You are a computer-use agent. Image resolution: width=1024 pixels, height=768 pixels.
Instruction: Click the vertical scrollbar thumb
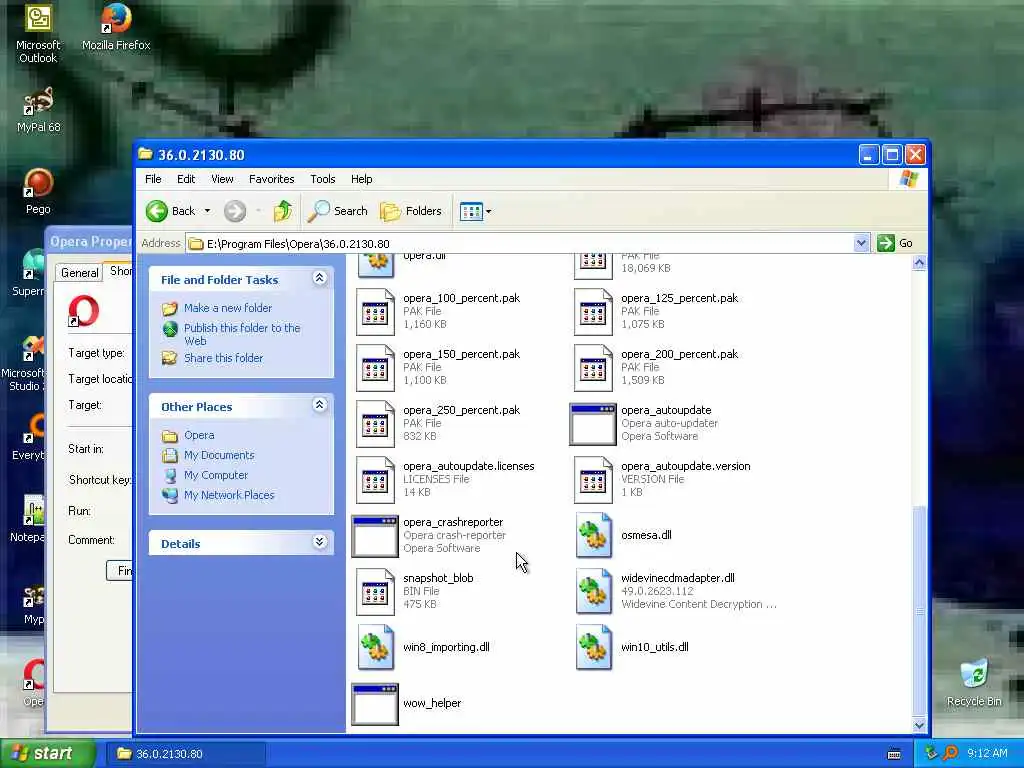pos(919,611)
